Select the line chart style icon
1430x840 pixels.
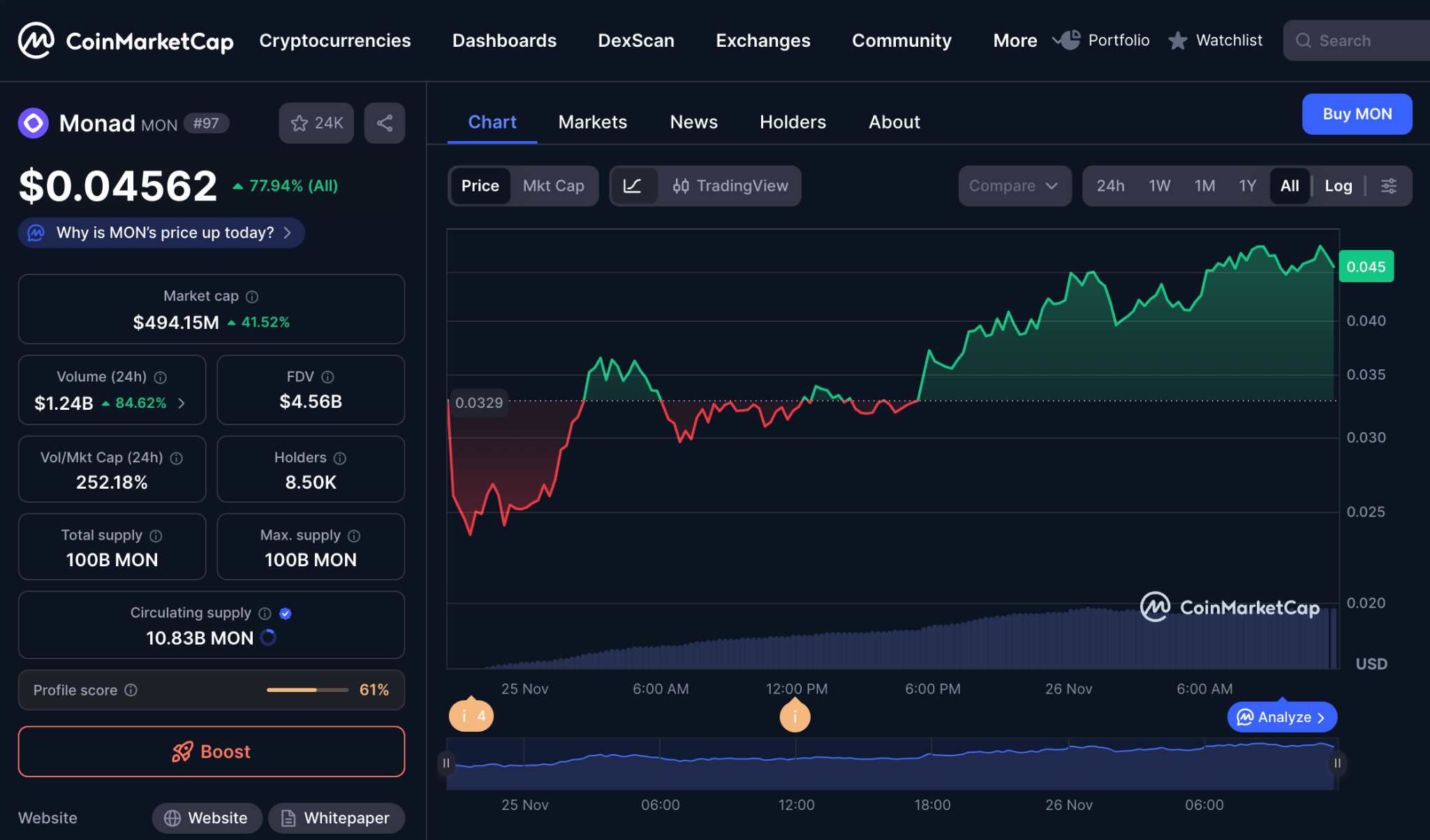[x=633, y=186]
